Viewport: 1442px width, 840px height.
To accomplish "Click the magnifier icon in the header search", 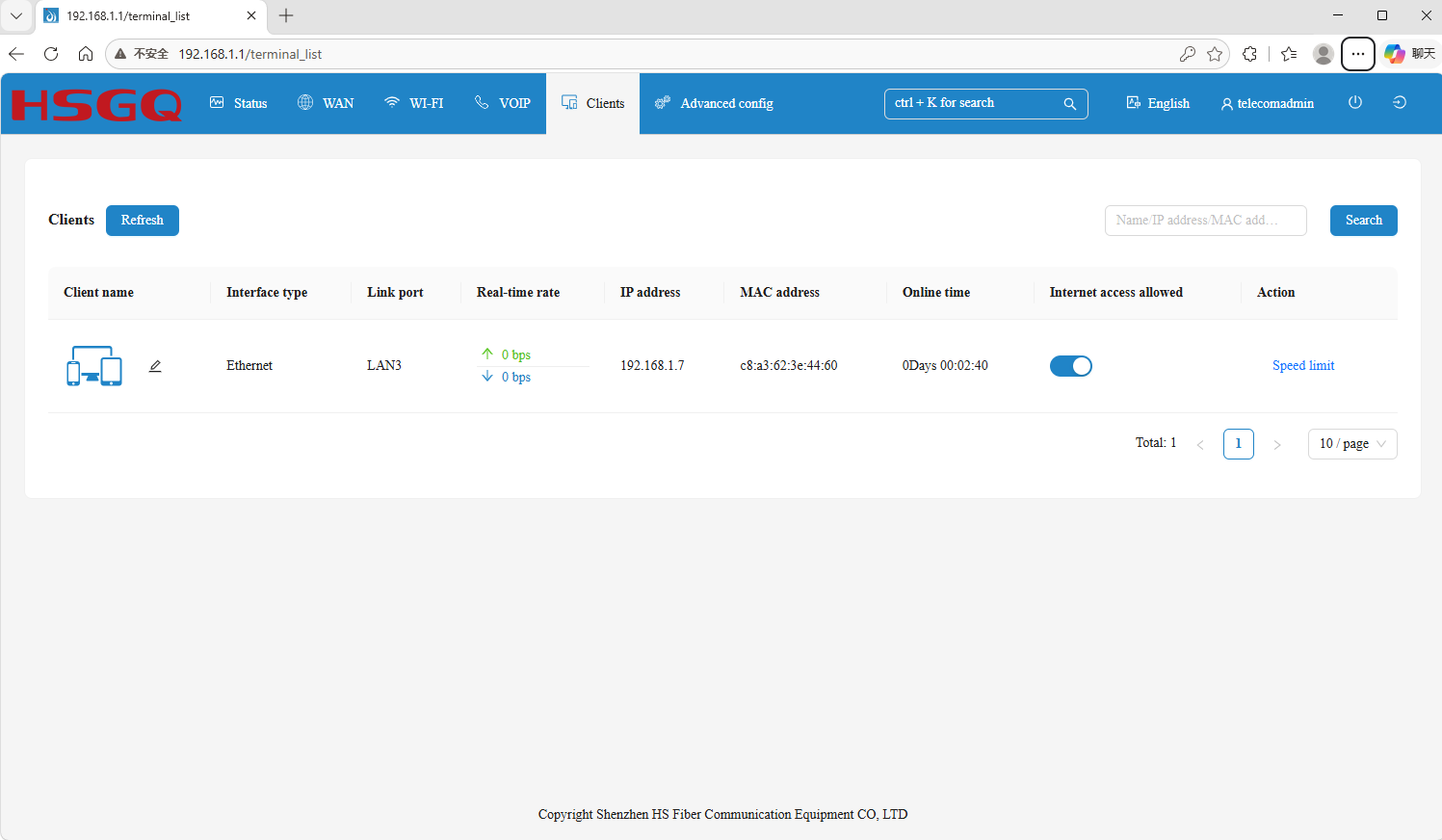I will click(x=1070, y=103).
